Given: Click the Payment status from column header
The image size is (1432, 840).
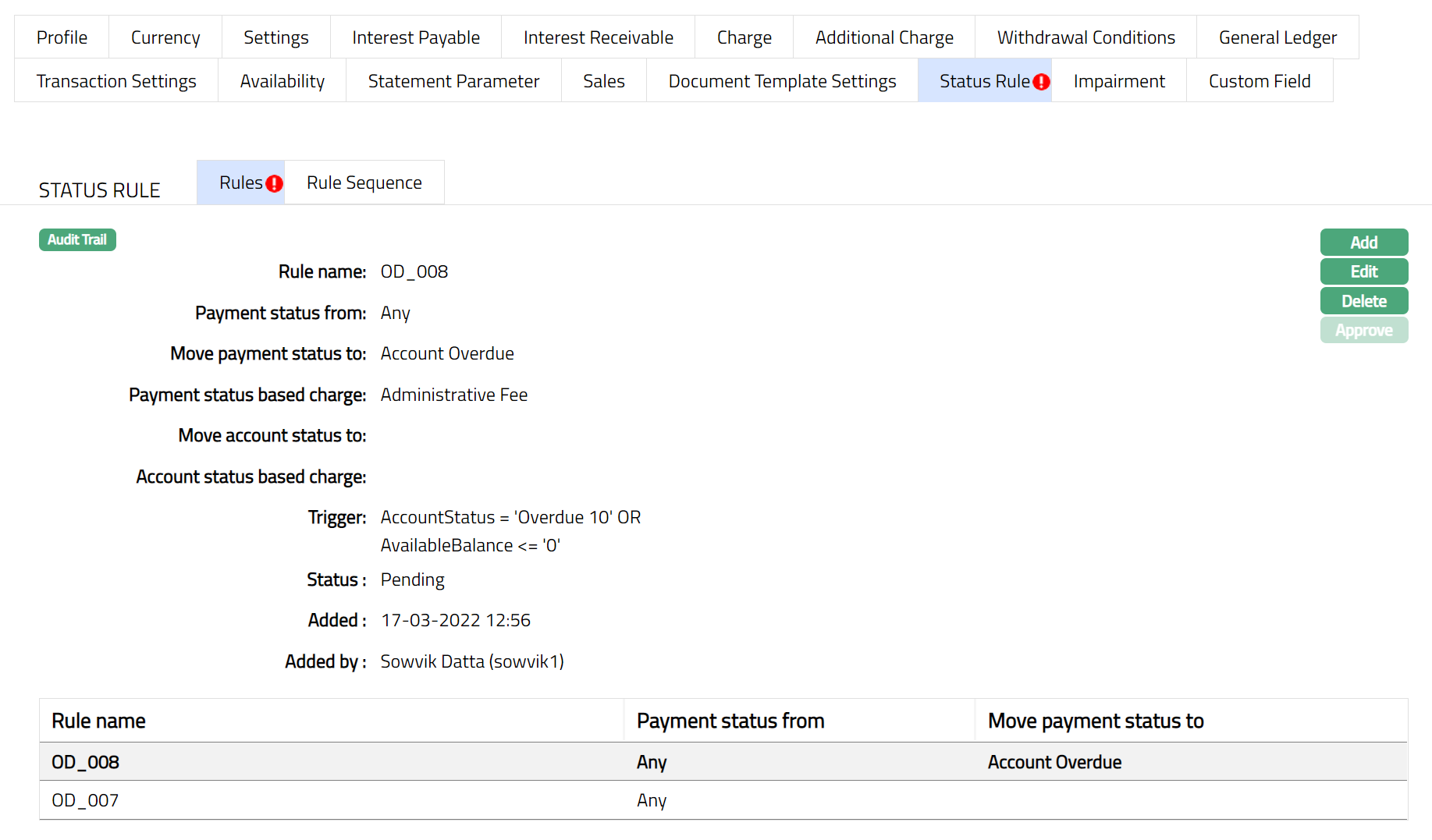Looking at the screenshot, I should pos(730,721).
